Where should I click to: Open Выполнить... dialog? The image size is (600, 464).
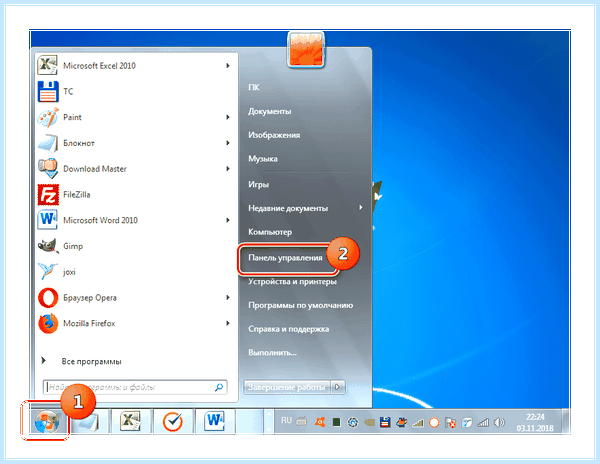coord(272,353)
